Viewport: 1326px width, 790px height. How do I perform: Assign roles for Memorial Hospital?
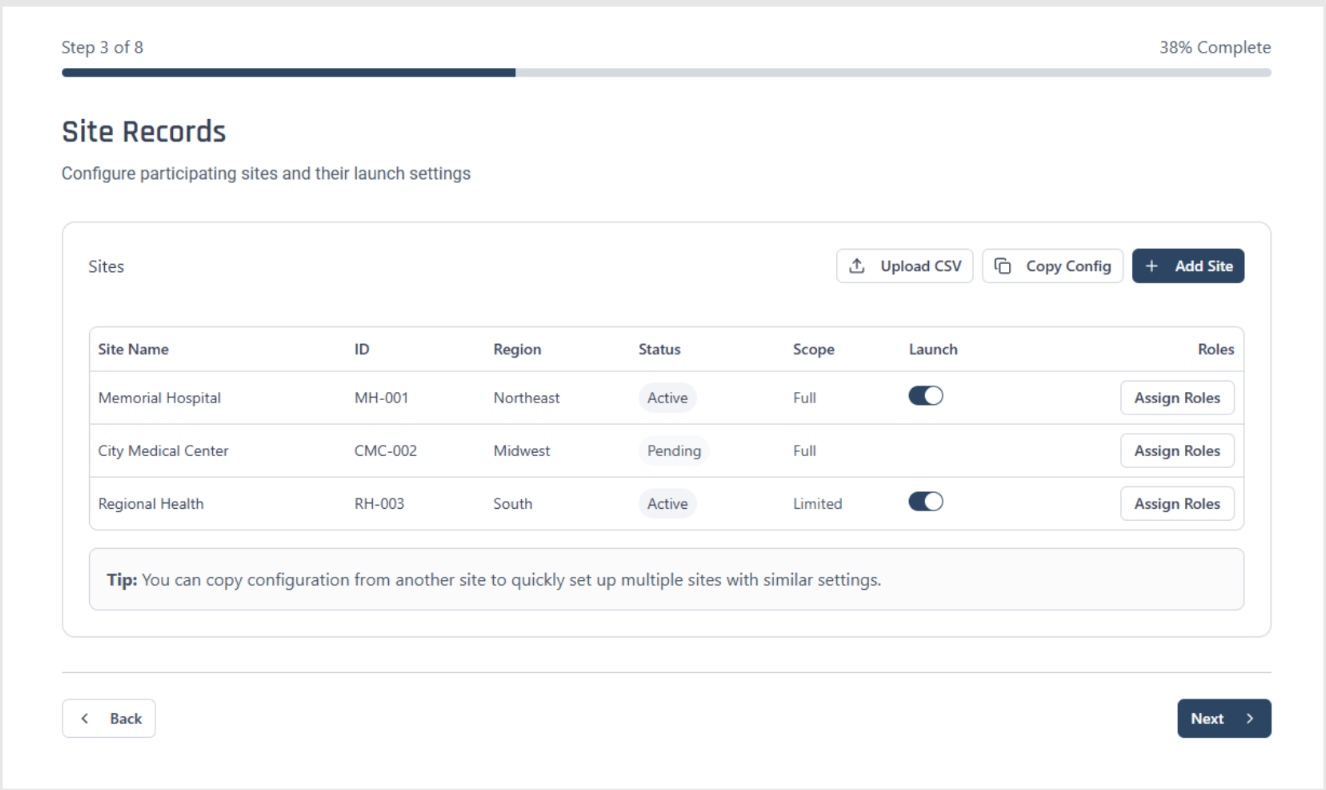[x=1177, y=398]
